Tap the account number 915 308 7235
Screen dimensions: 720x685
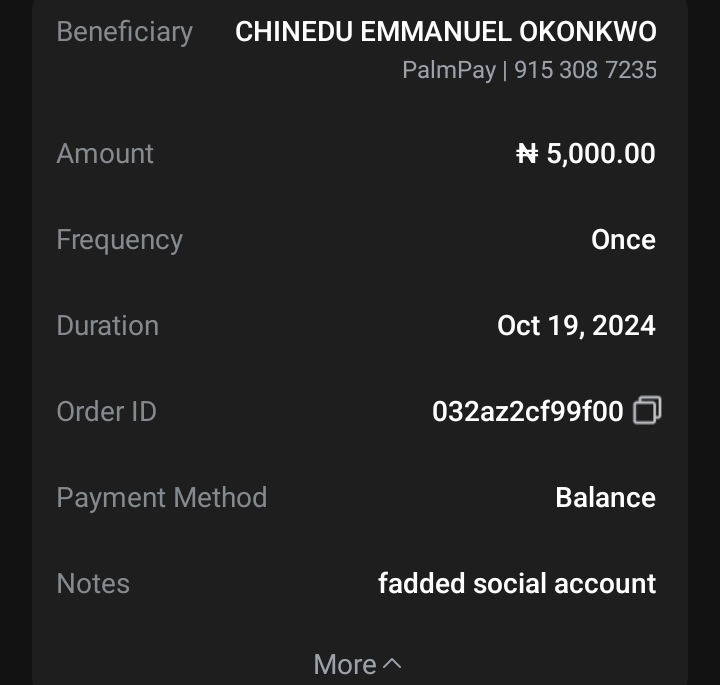586,71
